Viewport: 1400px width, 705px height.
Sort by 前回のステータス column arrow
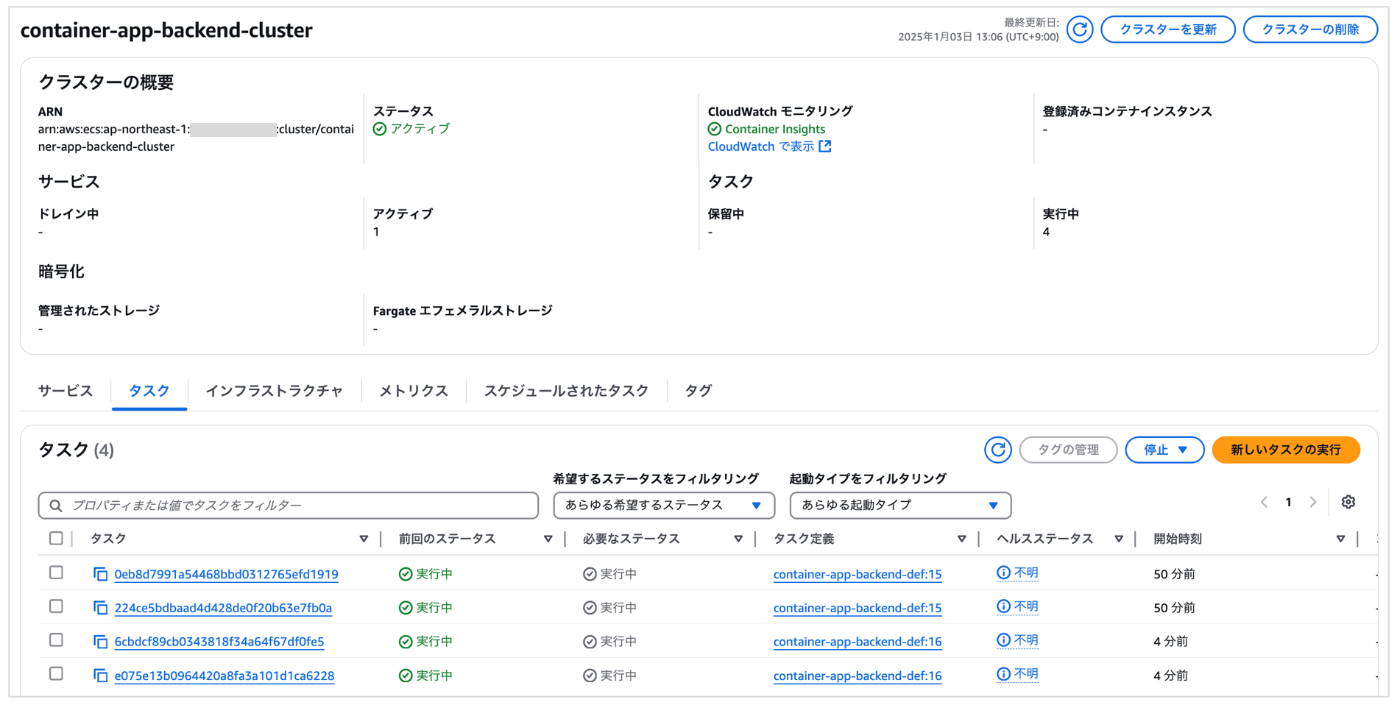pyautogui.click(x=548, y=539)
